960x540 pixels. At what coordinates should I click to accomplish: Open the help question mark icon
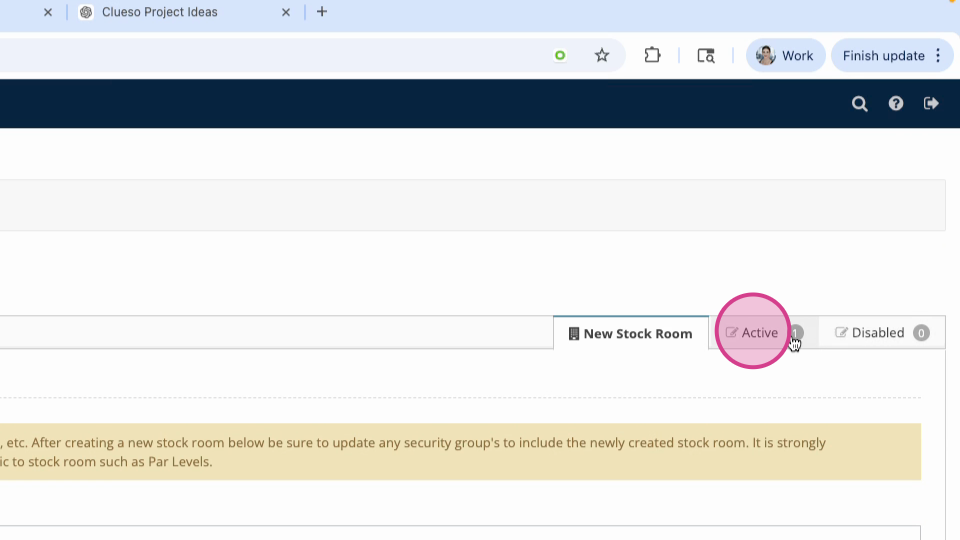[896, 103]
